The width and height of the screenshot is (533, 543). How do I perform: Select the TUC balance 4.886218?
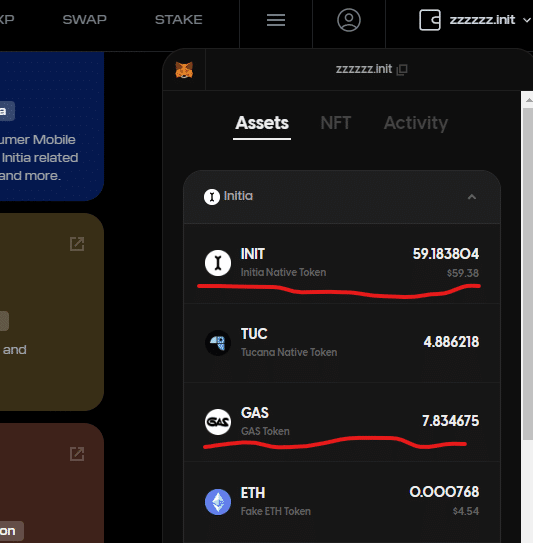click(x=451, y=342)
